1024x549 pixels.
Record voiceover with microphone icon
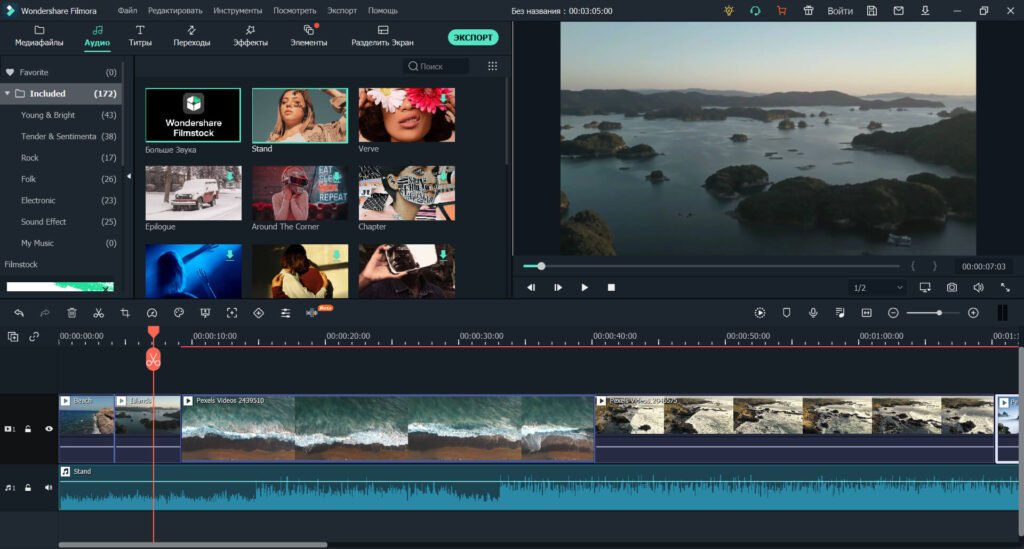point(813,313)
